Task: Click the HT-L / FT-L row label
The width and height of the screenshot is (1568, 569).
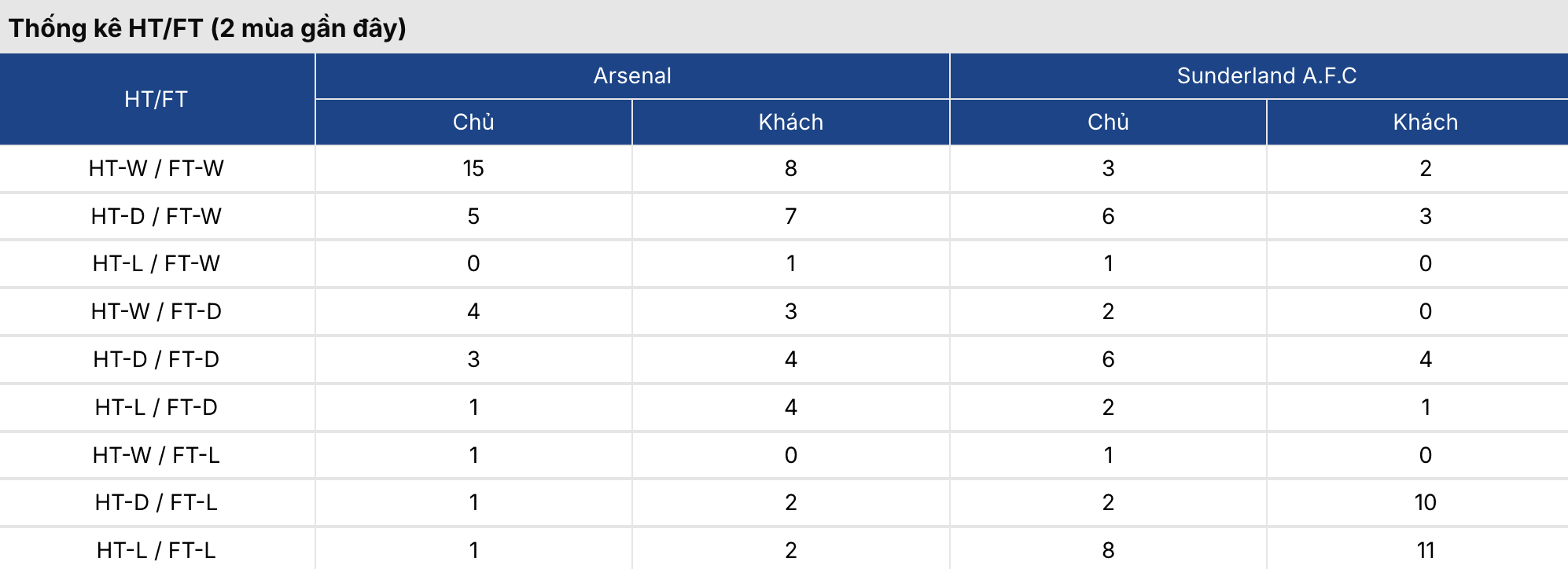Action: [x=156, y=550]
